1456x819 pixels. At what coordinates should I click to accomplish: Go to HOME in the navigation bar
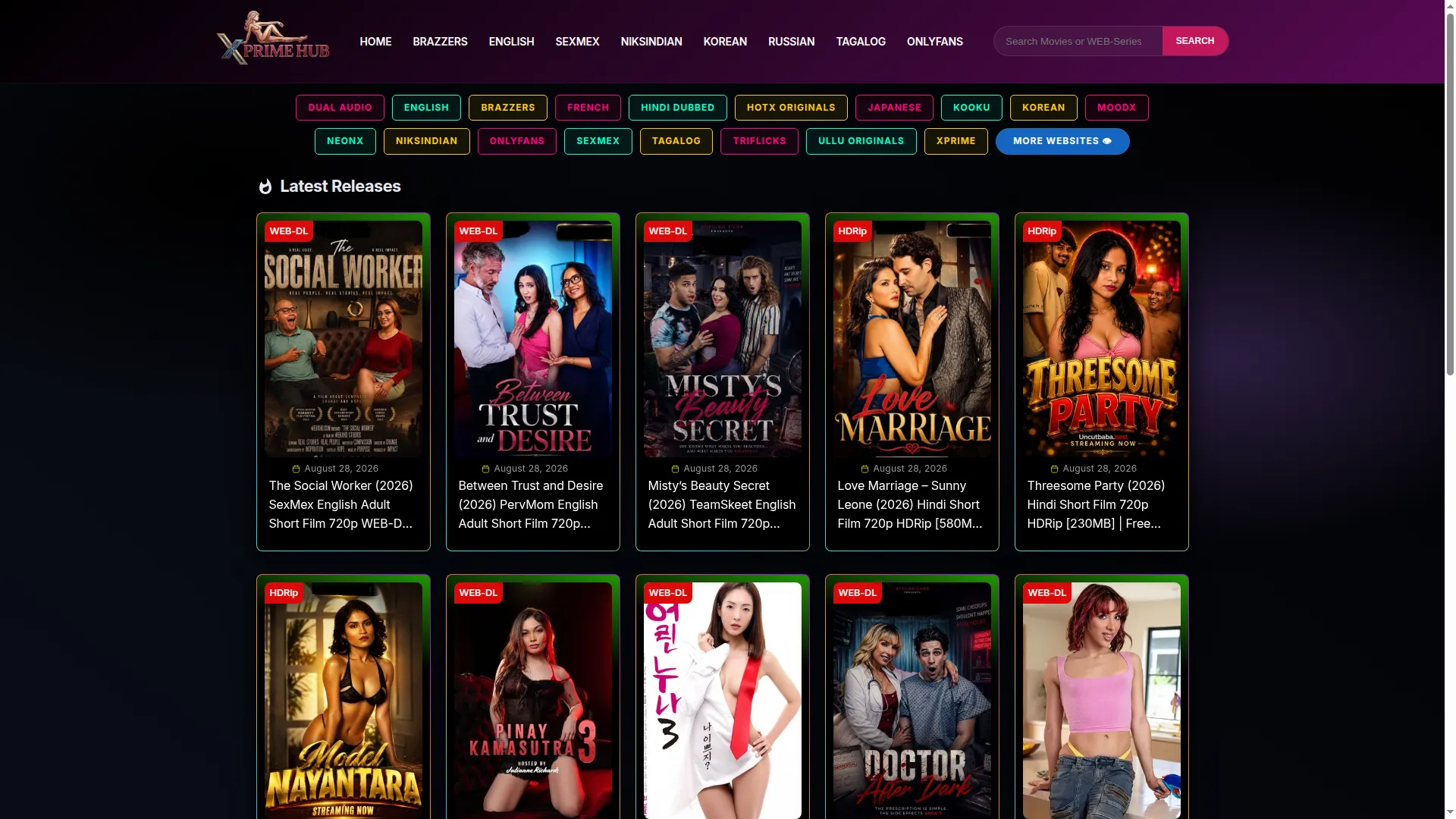point(375,42)
